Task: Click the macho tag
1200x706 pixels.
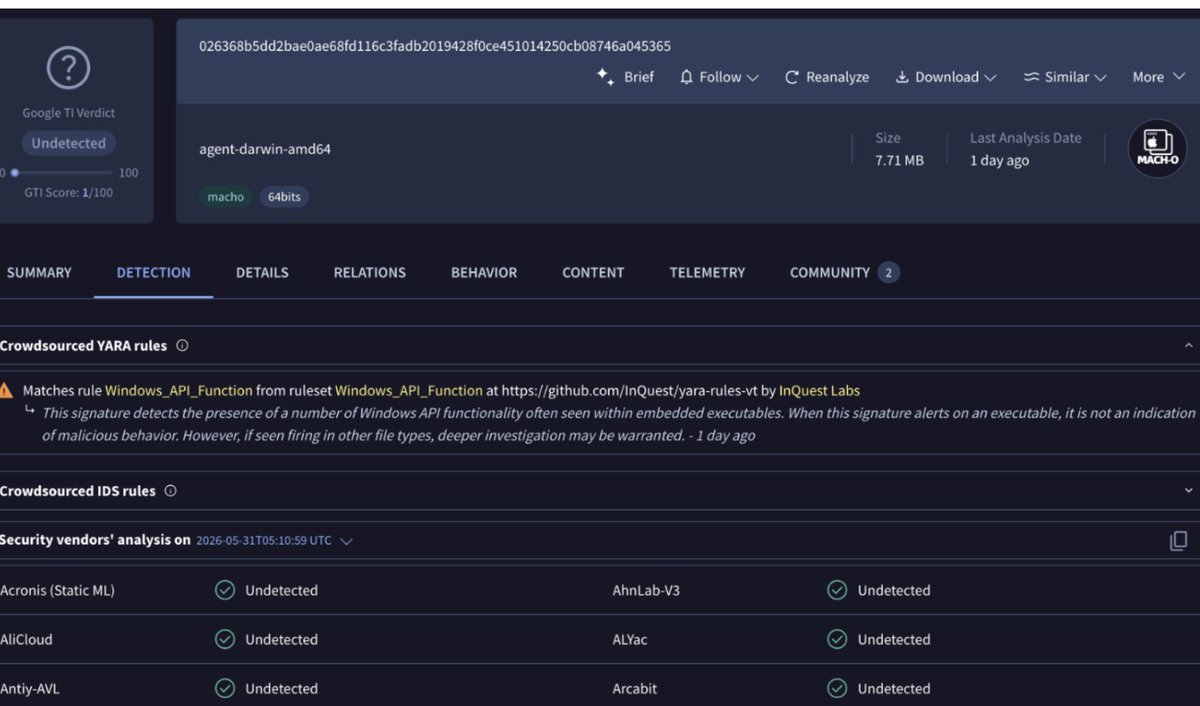Action: [225, 197]
